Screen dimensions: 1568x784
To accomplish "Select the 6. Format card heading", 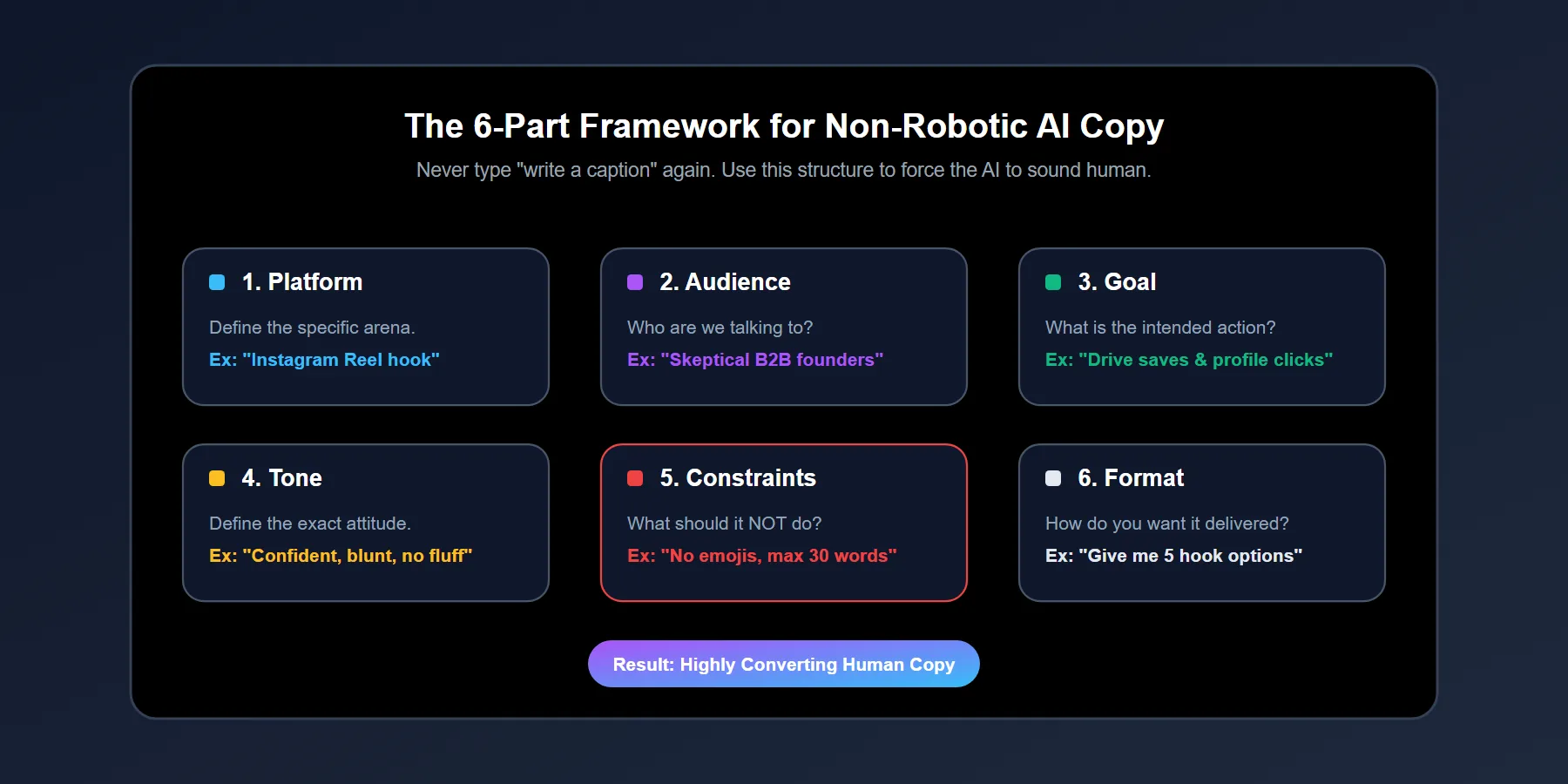I will click(x=1130, y=478).
